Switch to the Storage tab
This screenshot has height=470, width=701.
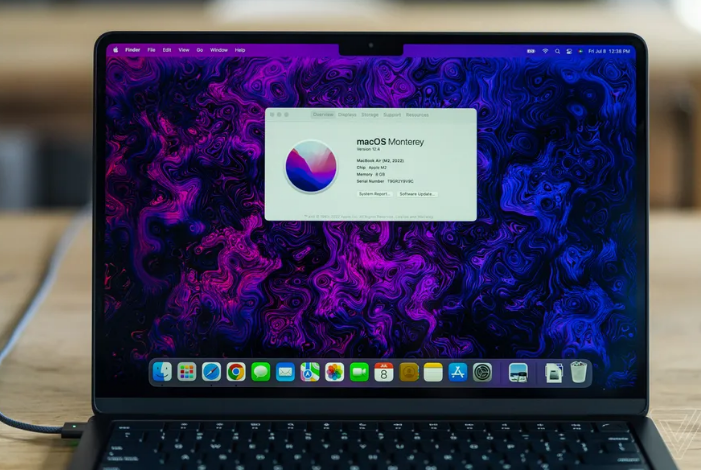370,115
